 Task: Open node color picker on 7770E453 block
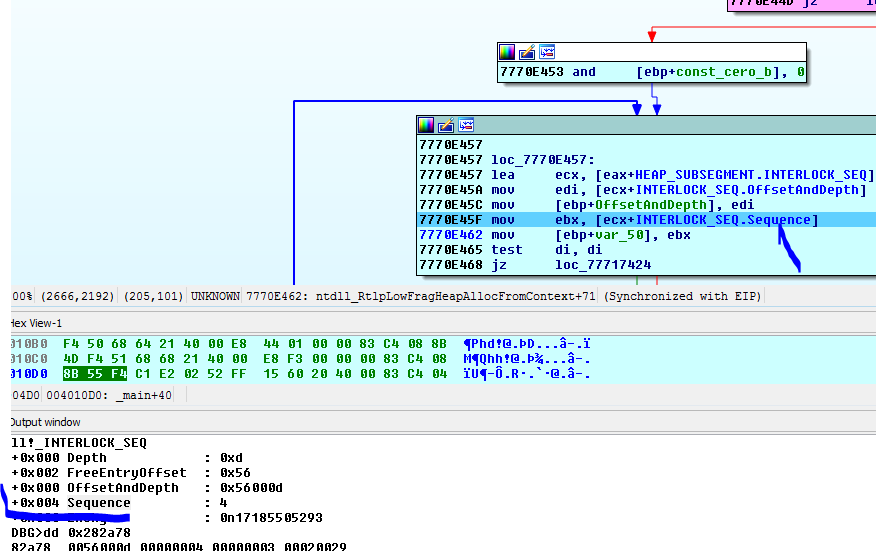pos(508,52)
